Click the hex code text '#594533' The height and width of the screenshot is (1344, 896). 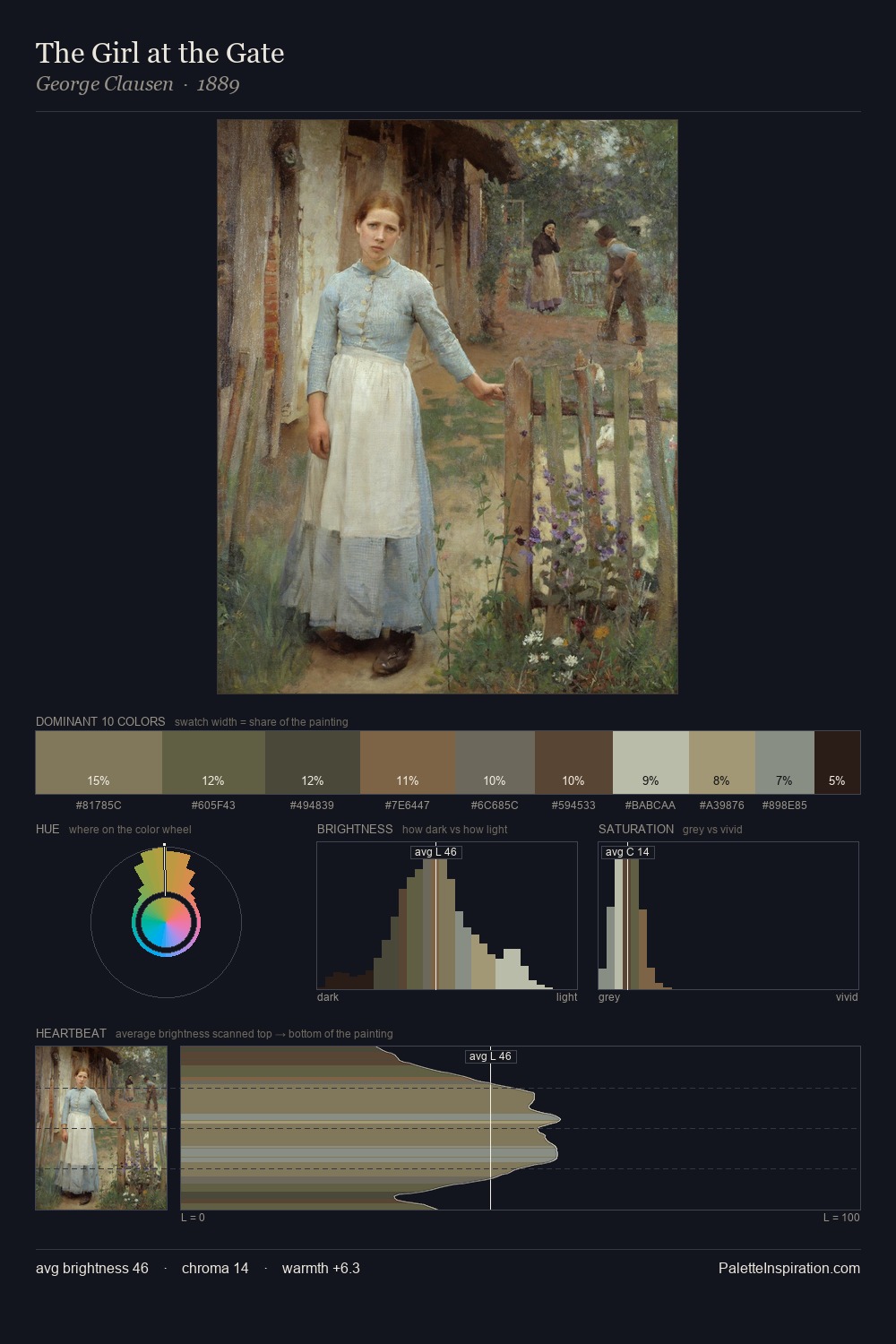[x=573, y=806]
